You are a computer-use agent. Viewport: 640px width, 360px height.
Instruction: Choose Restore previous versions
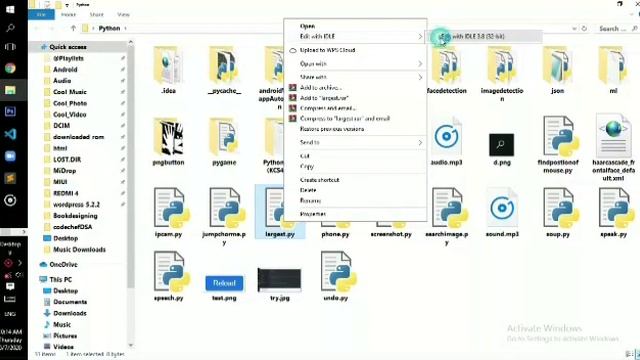355,129
